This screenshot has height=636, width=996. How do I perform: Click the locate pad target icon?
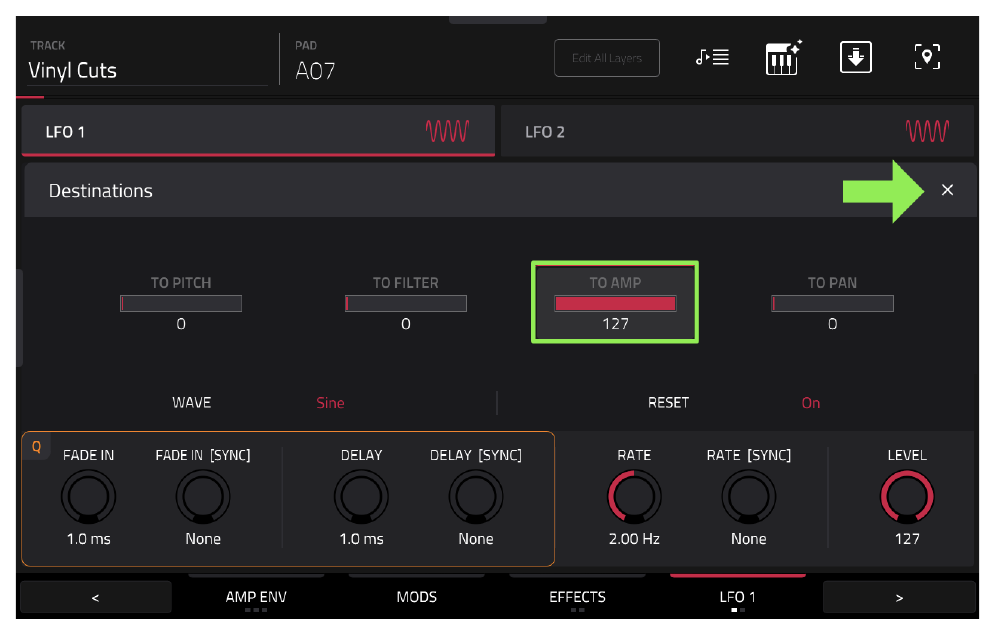[x=927, y=57]
